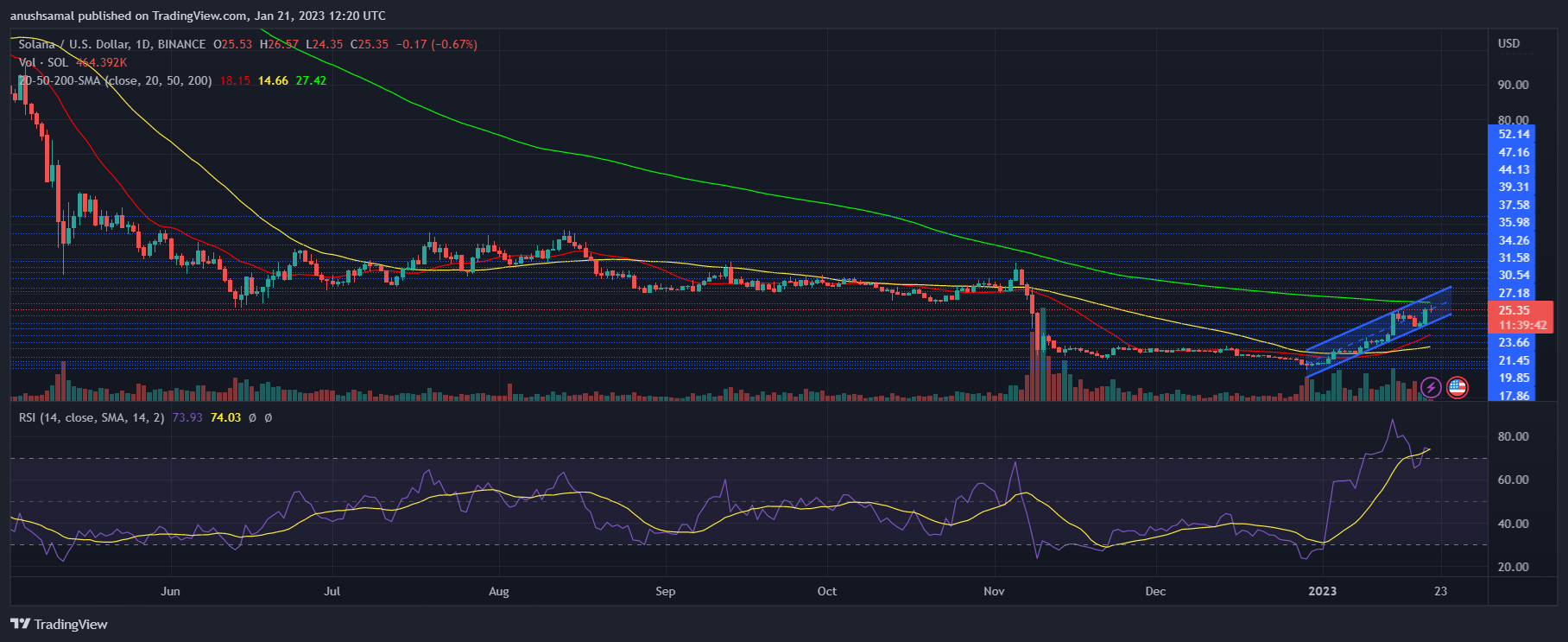Click the red 20-SMA value 18.15
Screen dimensions: 1568x642
click(x=235, y=80)
